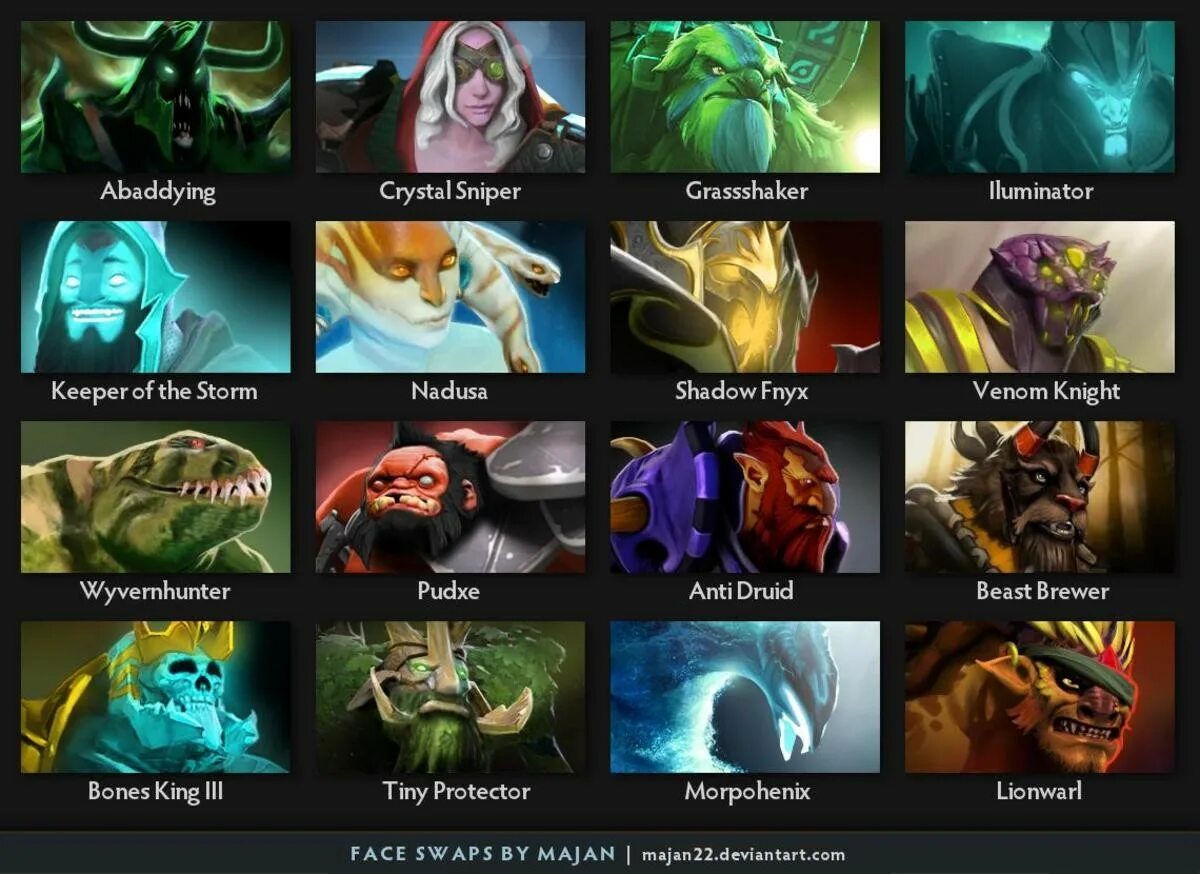The height and width of the screenshot is (874, 1200).
Task: Select the Morpohenix portrait
Action: (x=745, y=697)
